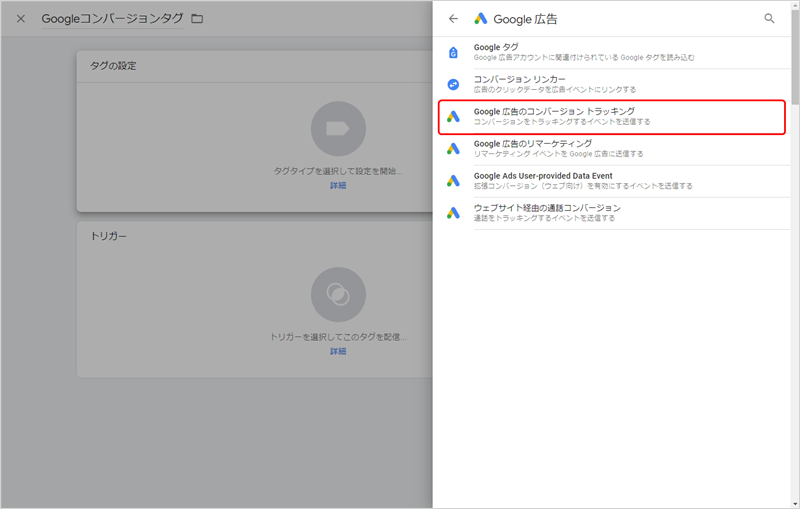Choose the Google タグ tag type
The width and height of the screenshot is (800, 509).
coord(612,53)
